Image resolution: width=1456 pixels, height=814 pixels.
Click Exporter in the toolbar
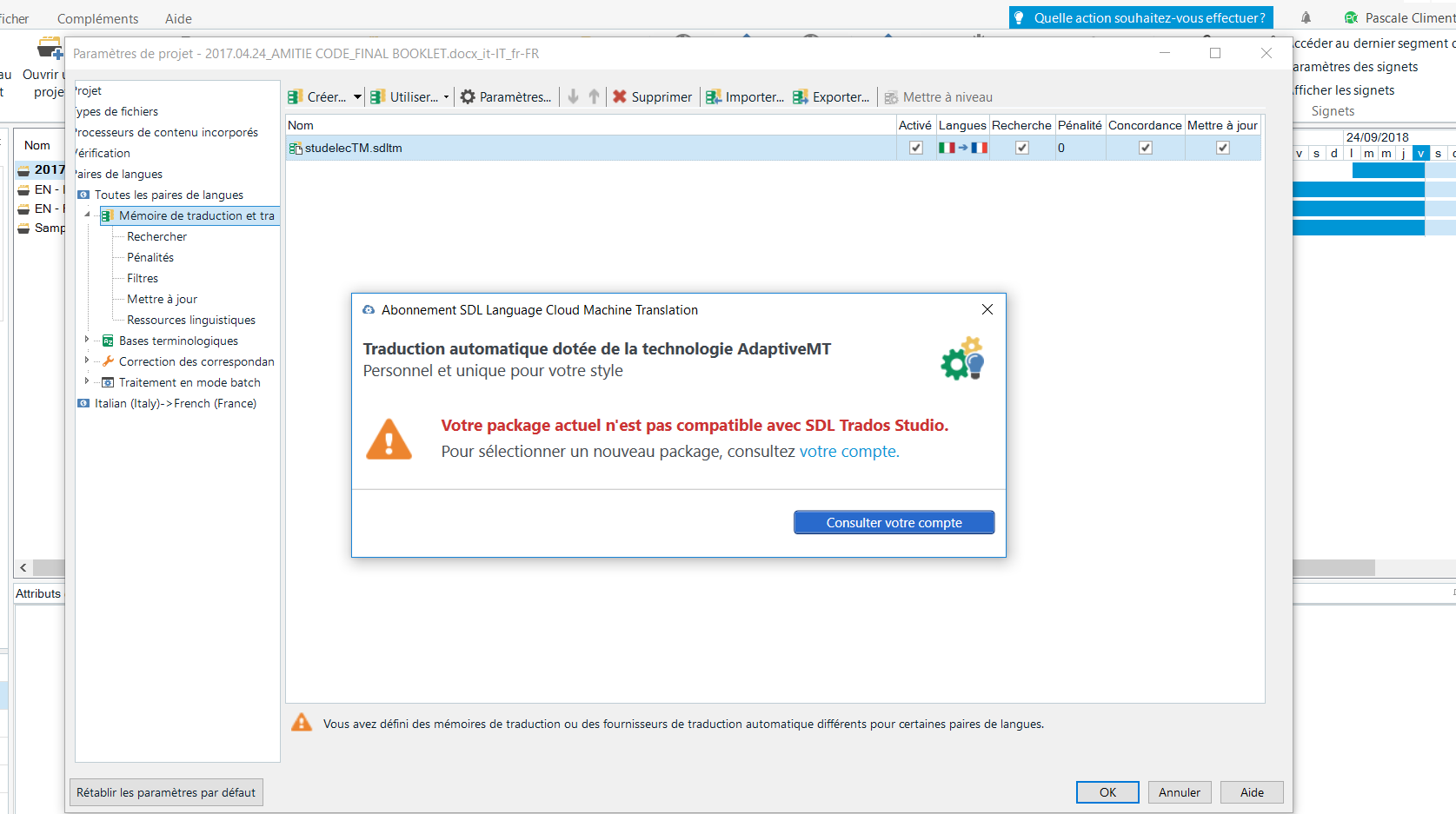[x=831, y=97]
